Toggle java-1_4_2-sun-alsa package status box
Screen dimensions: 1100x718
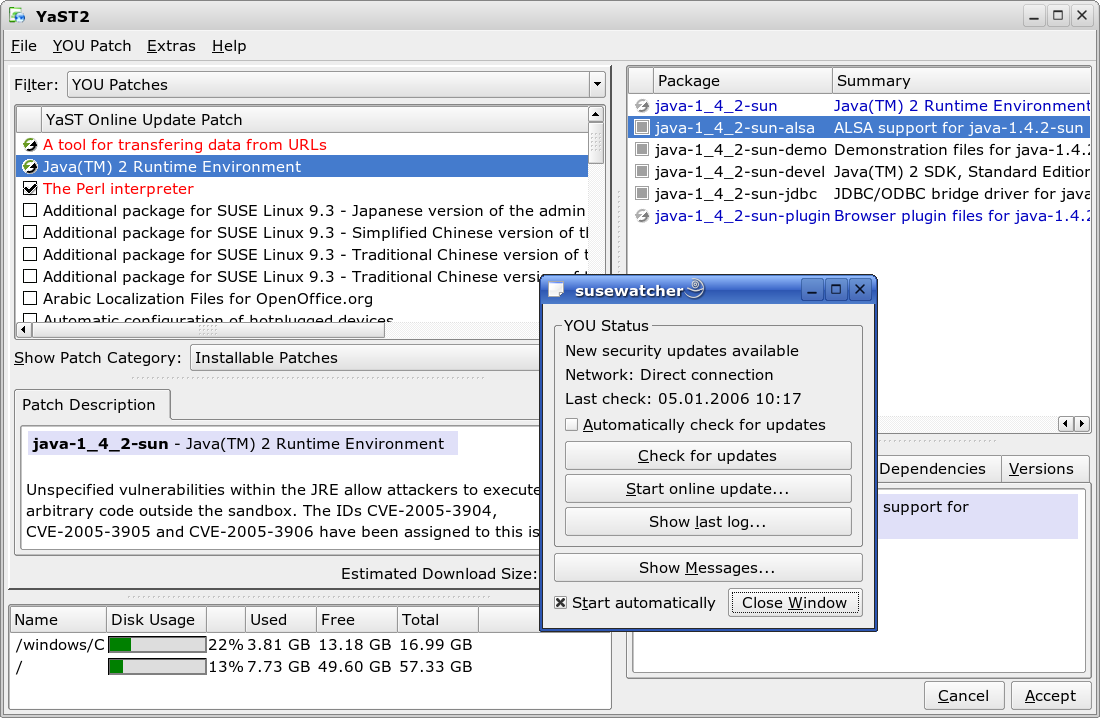pos(642,128)
